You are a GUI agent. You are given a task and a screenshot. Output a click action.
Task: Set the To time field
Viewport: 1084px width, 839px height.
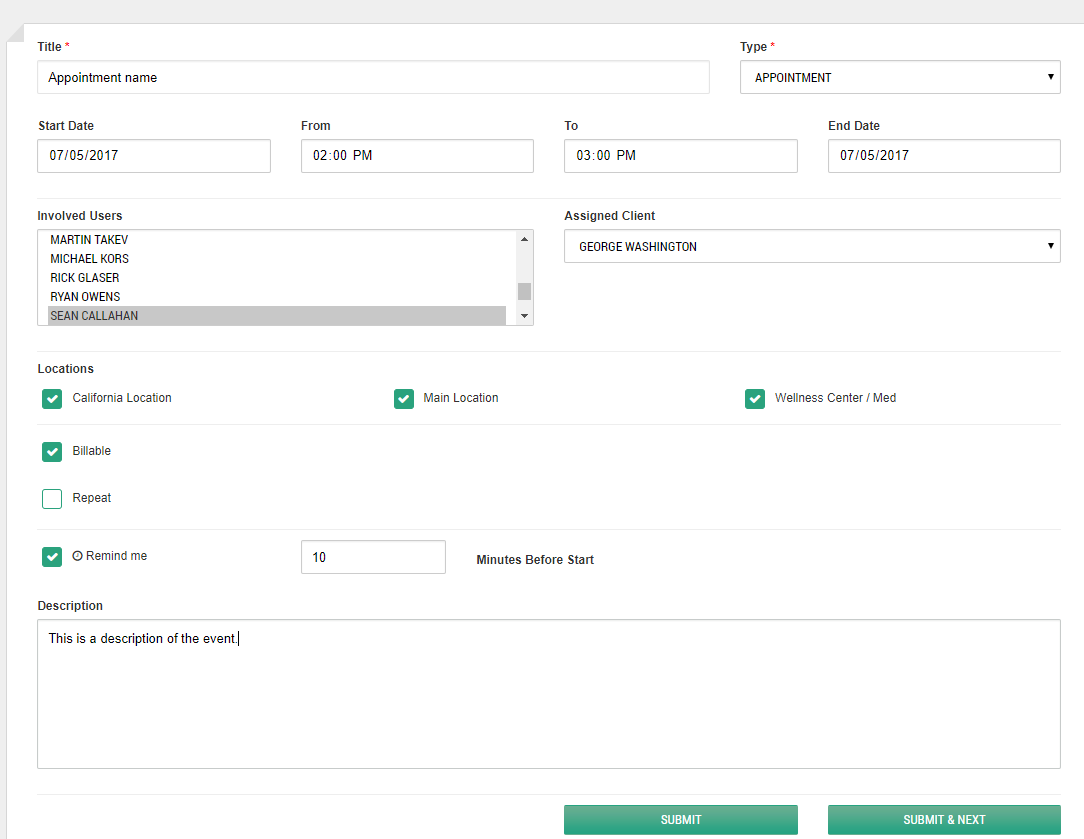[x=681, y=155]
